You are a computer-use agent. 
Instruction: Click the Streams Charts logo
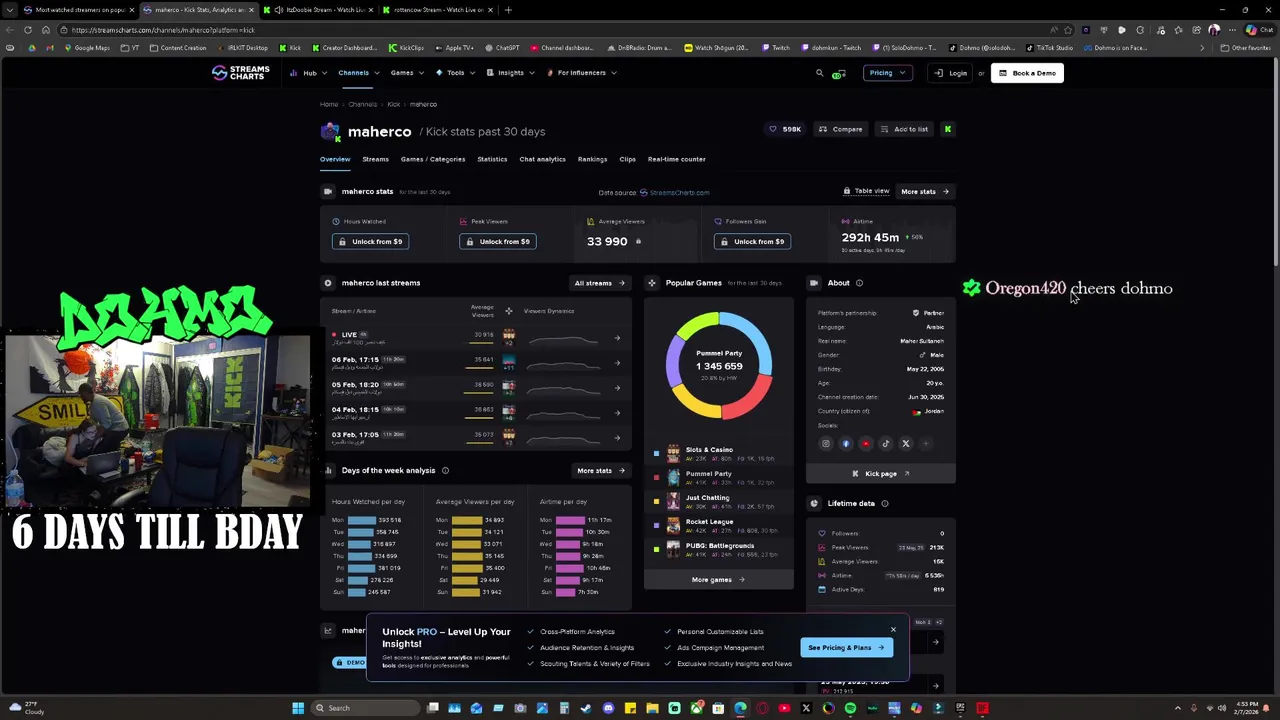point(240,72)
